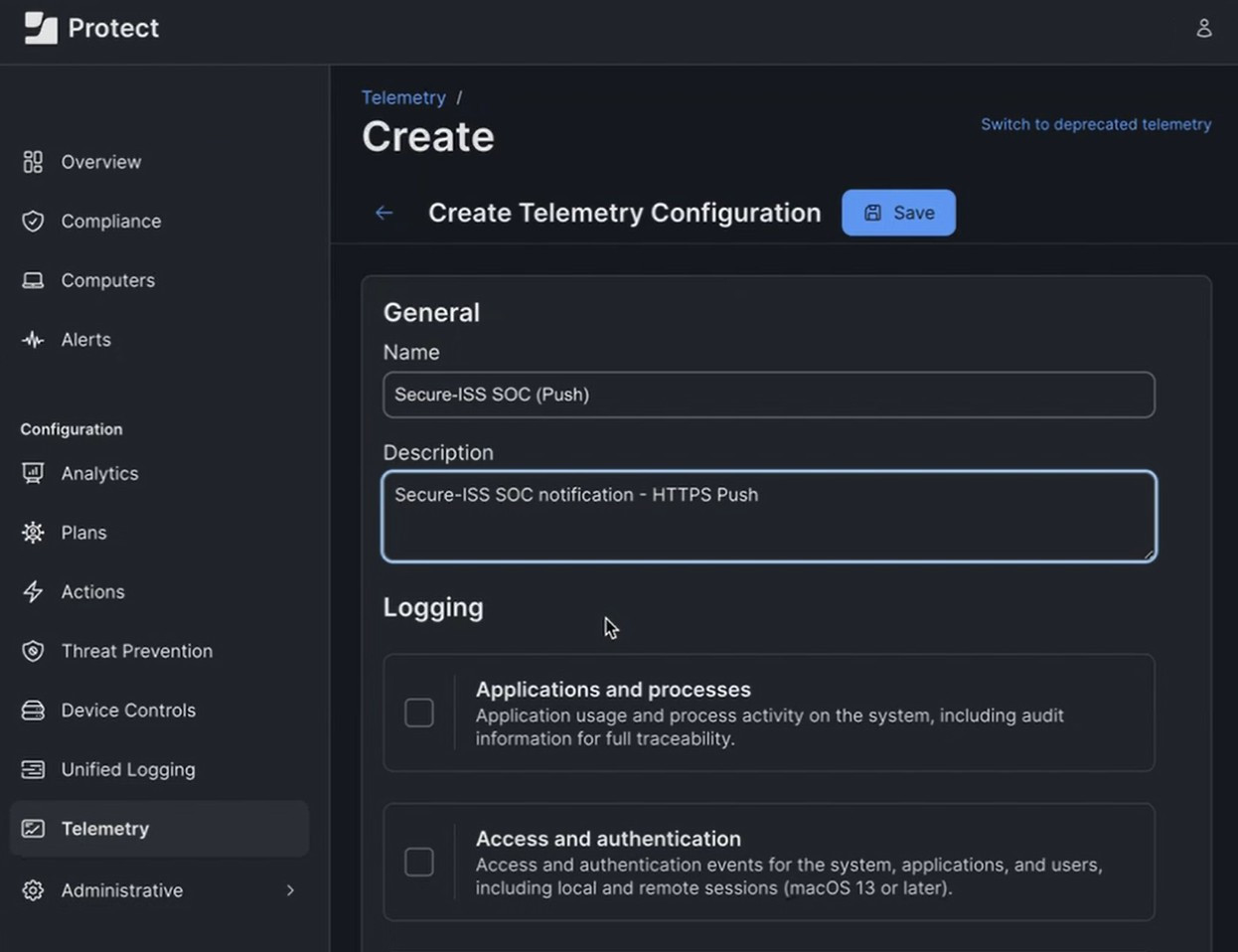
Task: Click the Threat Prevention shield icon
Action: (x=33, y=651)
